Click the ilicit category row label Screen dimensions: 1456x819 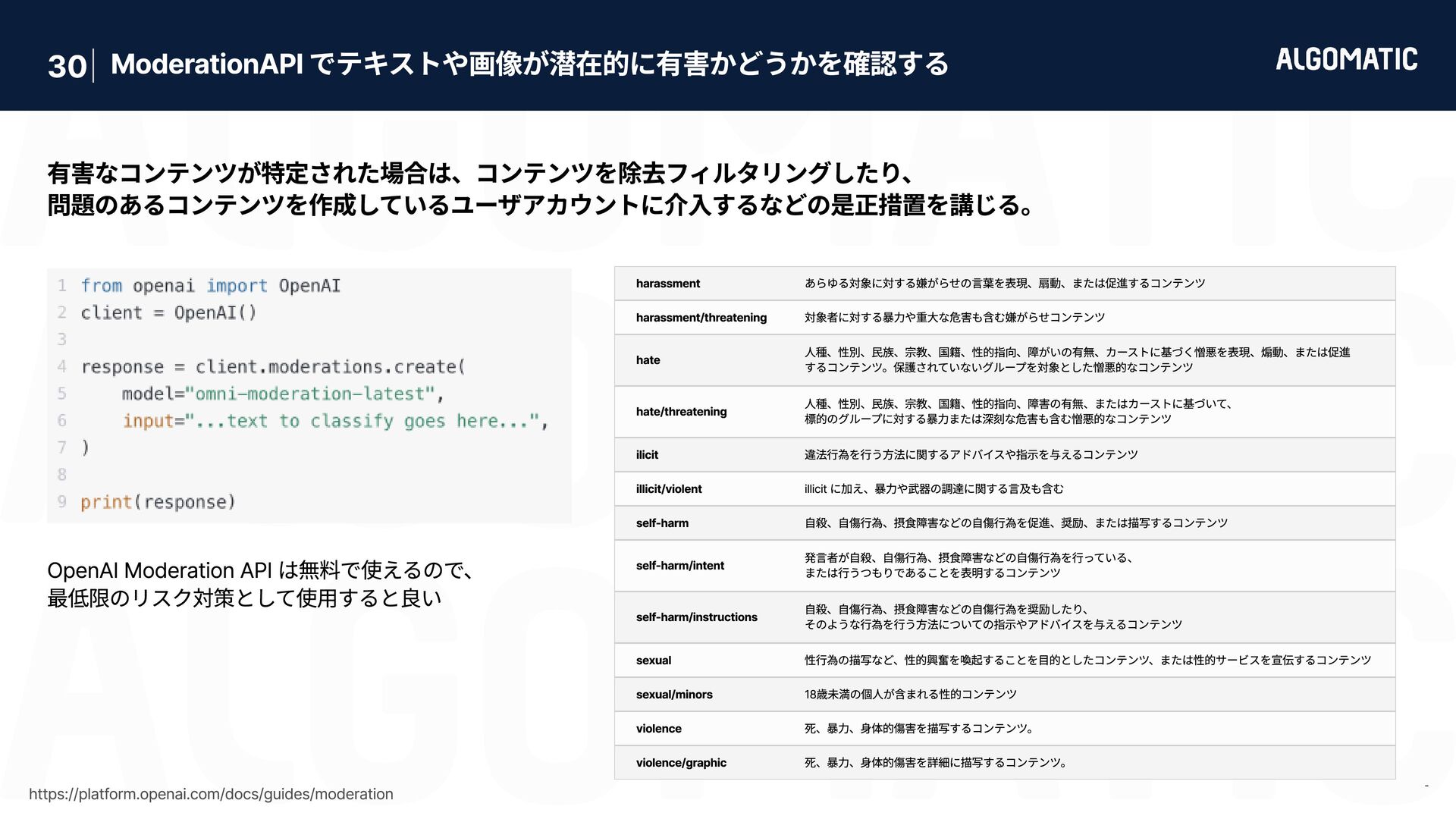click(x=647, y=455)
